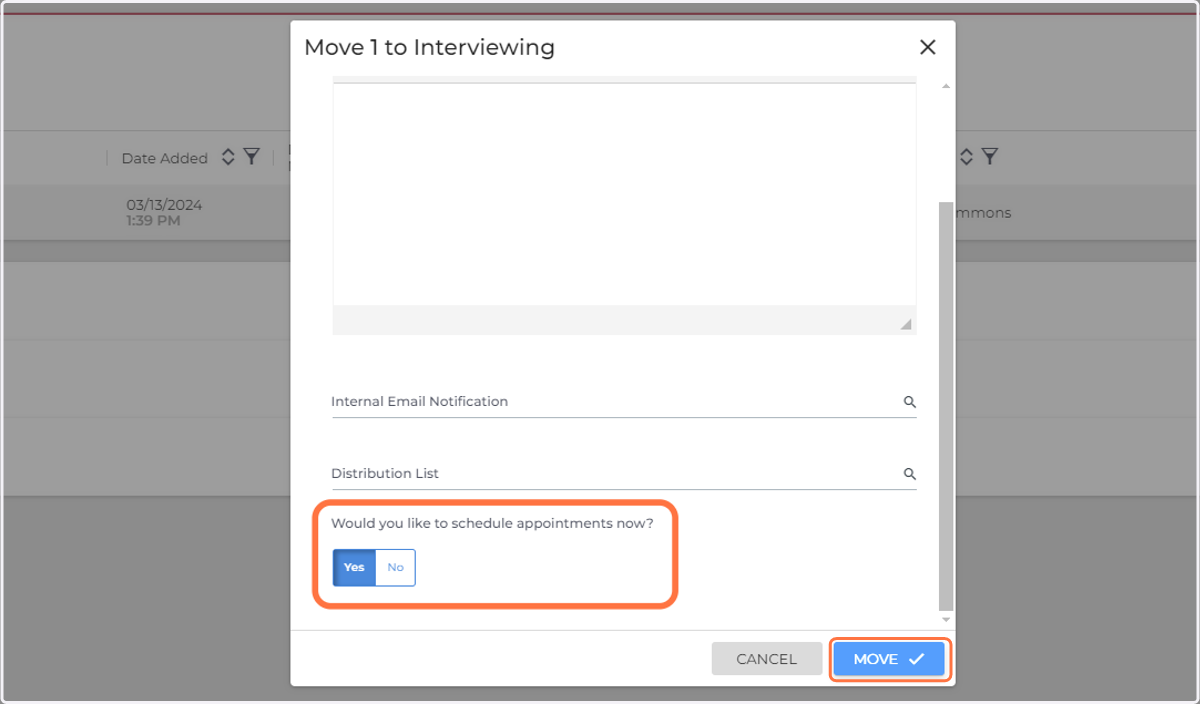Open the filter in right column header
The height and width of the screenshot is (704, 1200).
click(989, 156)
